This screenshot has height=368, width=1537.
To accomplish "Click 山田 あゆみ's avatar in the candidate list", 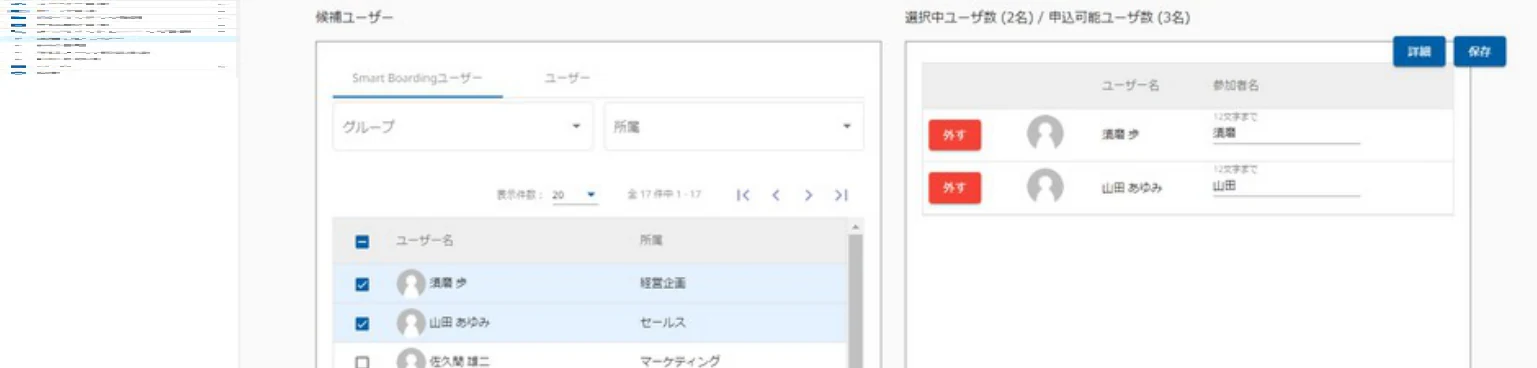I will click(x=411, y=323).
